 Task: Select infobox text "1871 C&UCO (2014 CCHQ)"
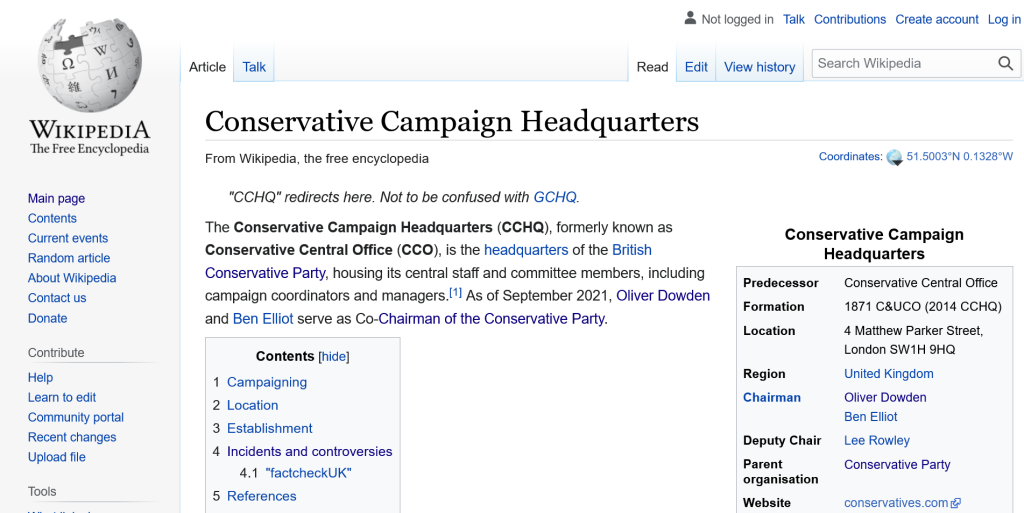[x=922, y=307]
